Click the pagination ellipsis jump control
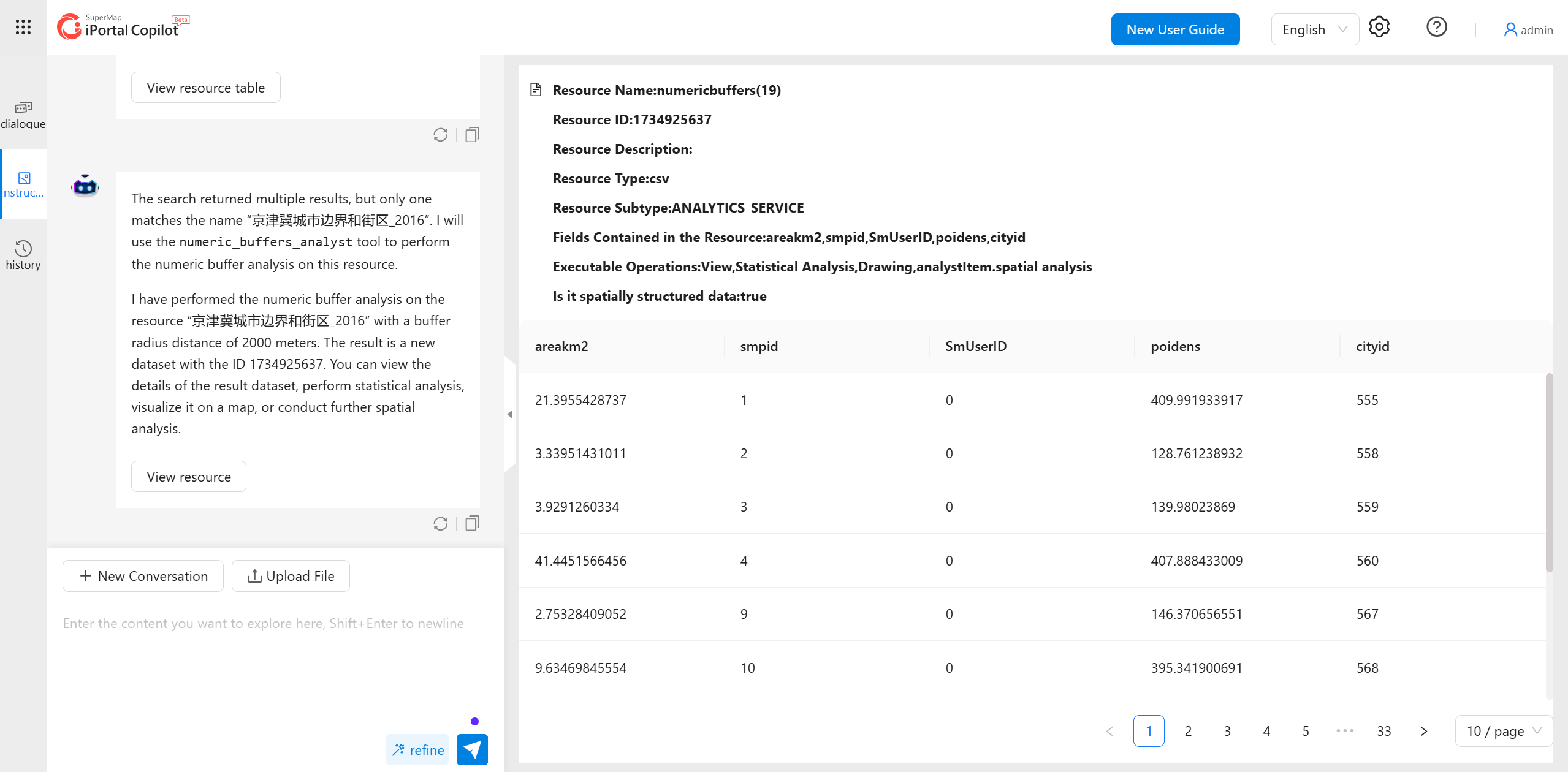Viewport: 1568px width, 772px height. pos(1345,731)
